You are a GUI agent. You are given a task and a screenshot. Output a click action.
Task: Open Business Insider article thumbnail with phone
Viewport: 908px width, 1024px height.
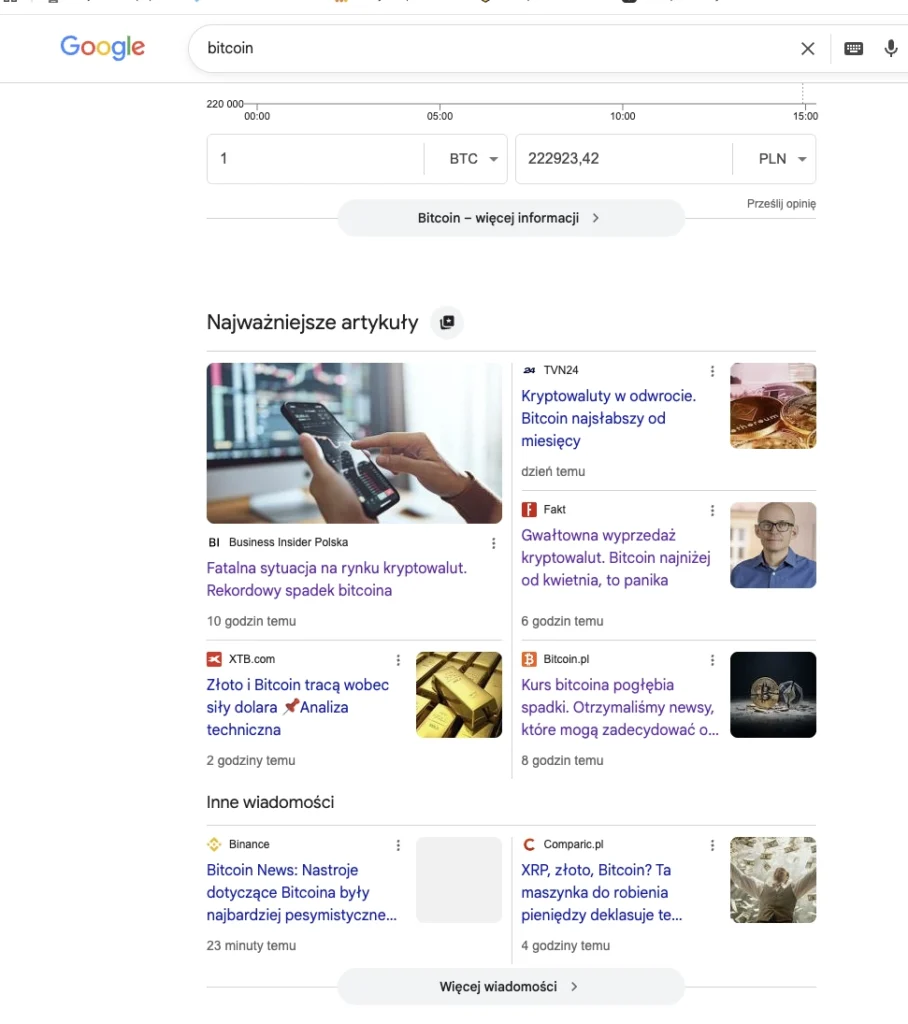coord(354,443)
